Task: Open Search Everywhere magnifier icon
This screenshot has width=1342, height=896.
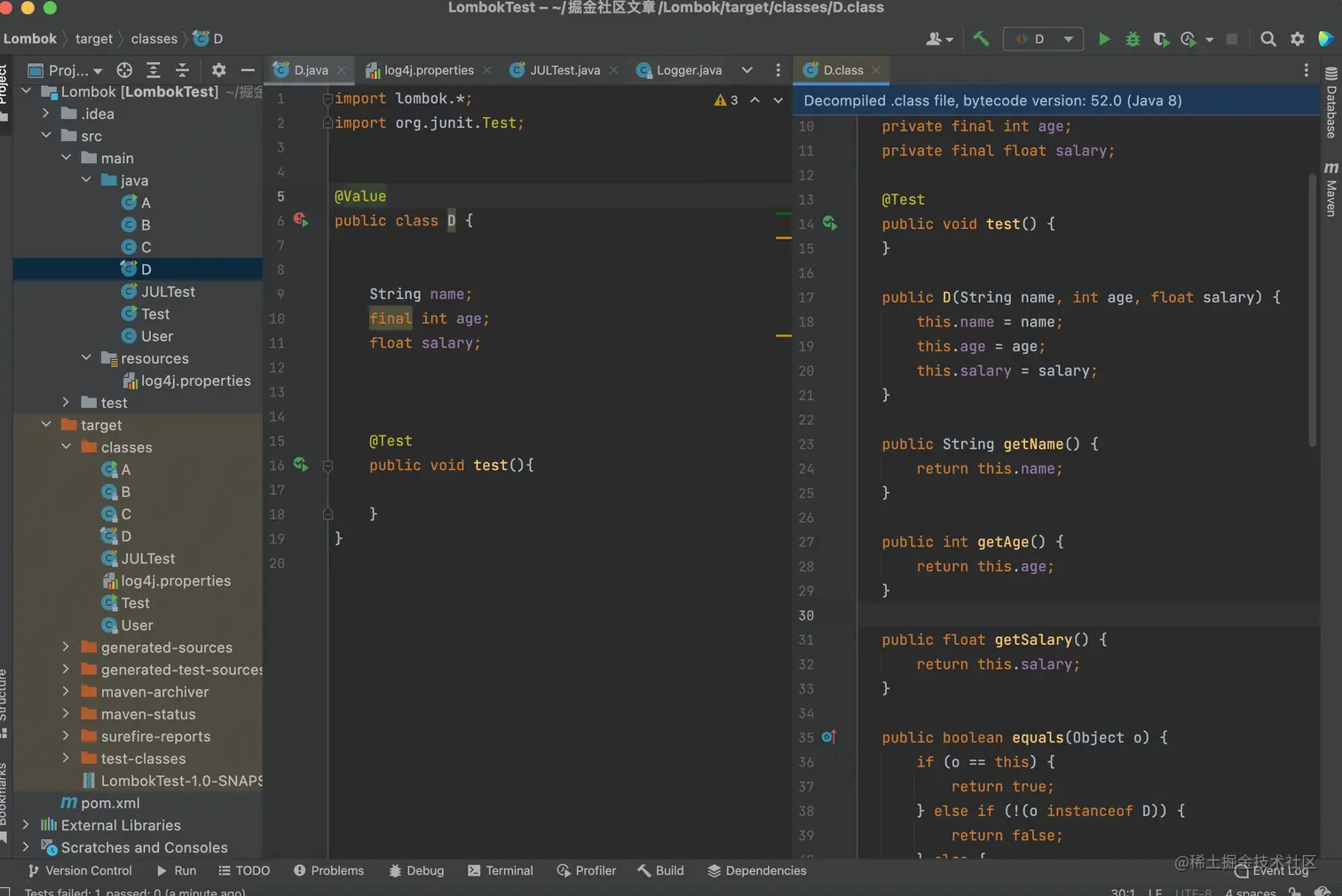Action: point(1268,39)
